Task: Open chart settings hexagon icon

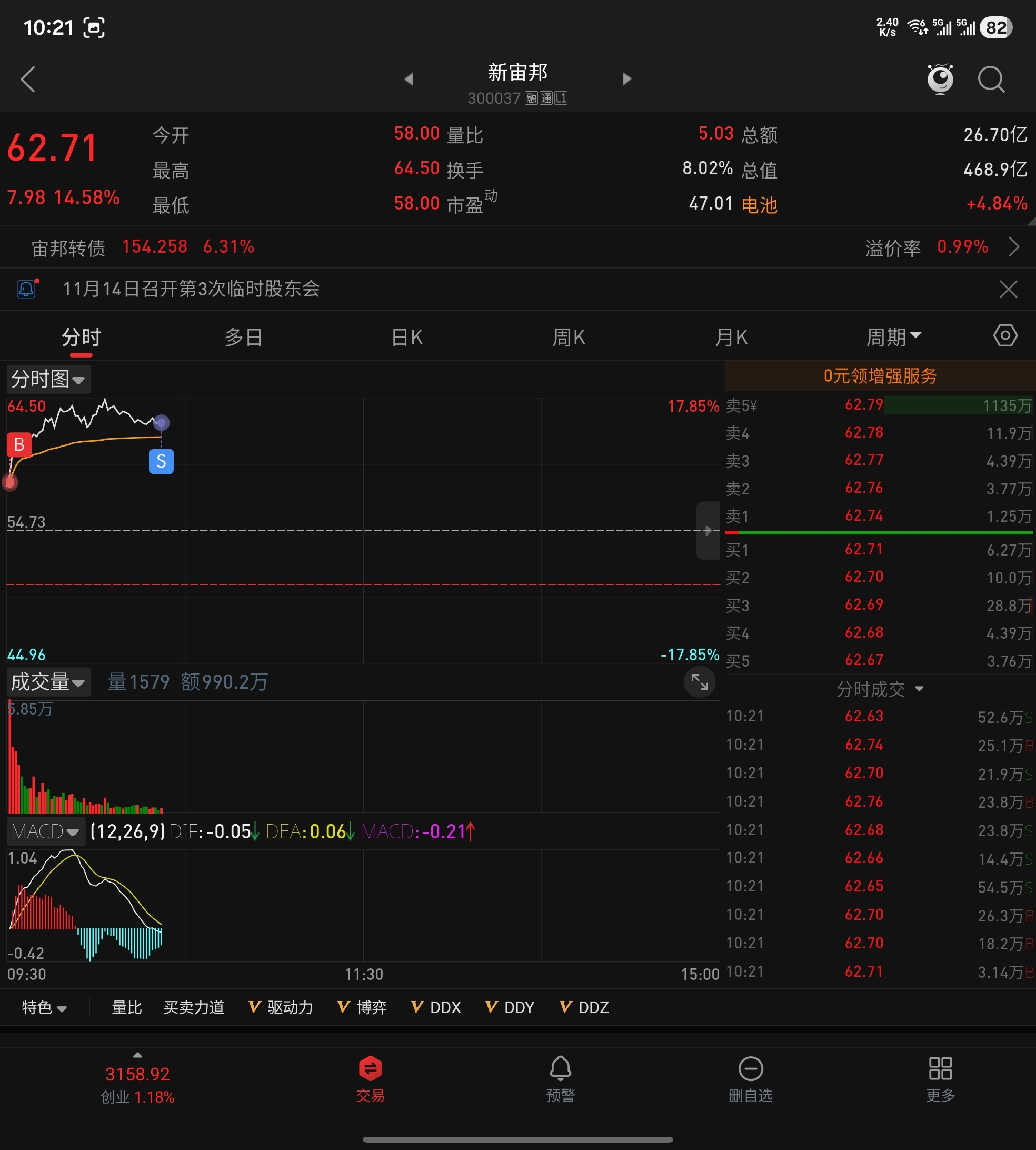Action: tap(1005, 336)
